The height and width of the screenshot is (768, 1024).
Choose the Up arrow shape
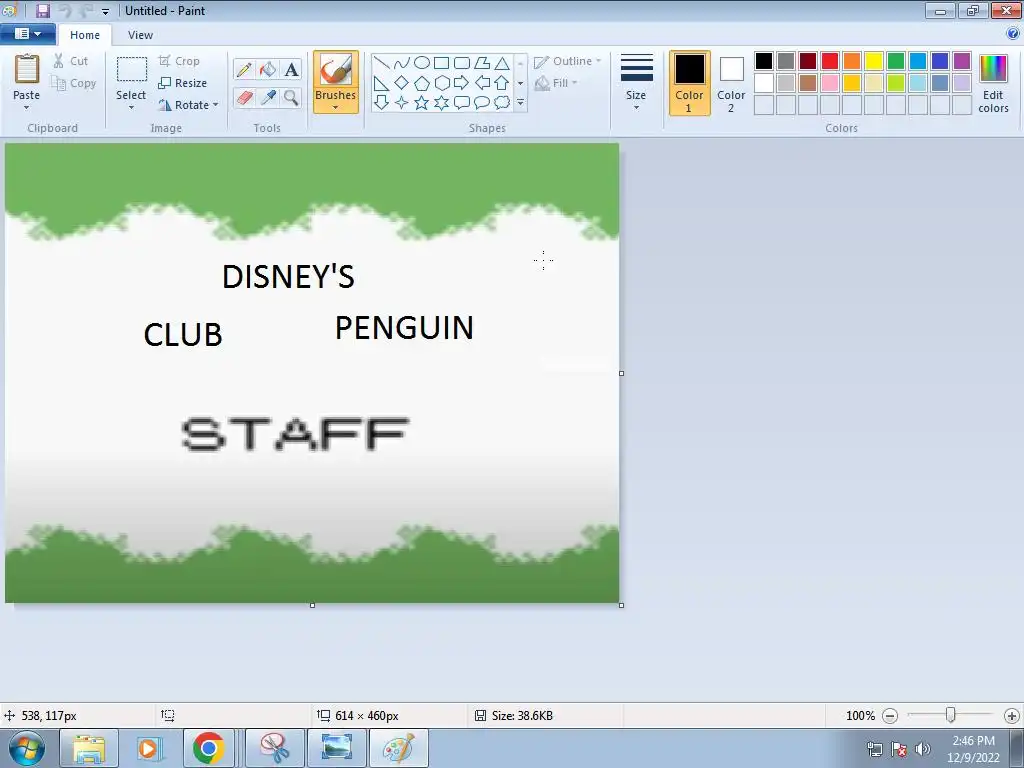[502, 83]
